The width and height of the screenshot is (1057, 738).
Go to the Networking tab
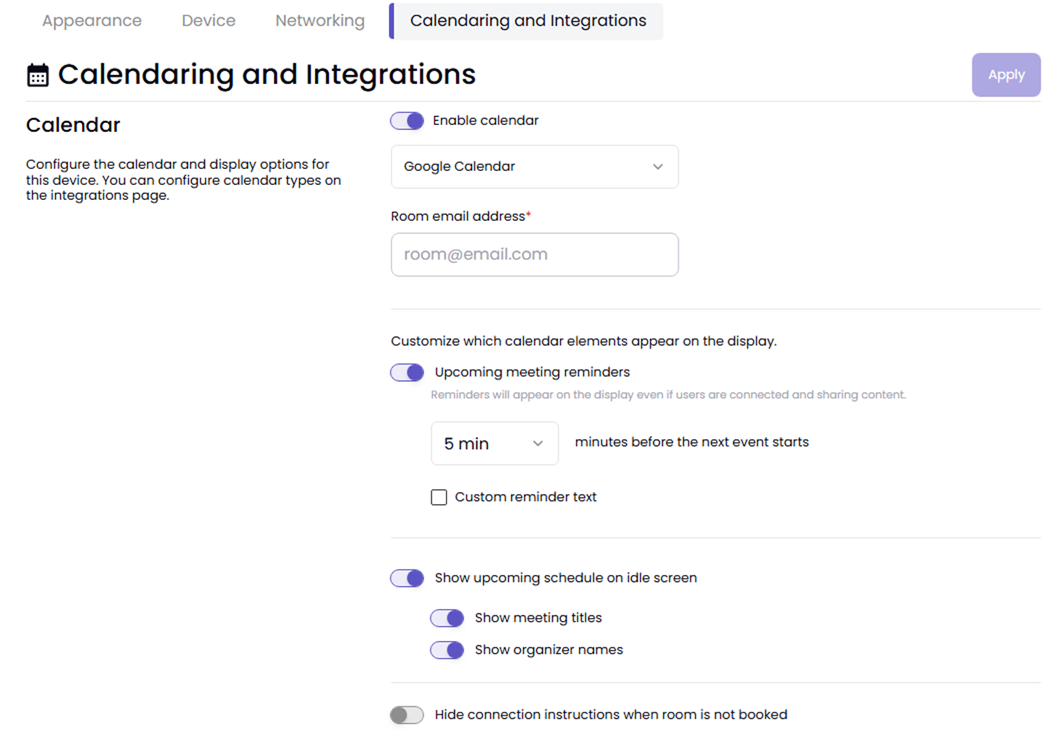point(320,21)
